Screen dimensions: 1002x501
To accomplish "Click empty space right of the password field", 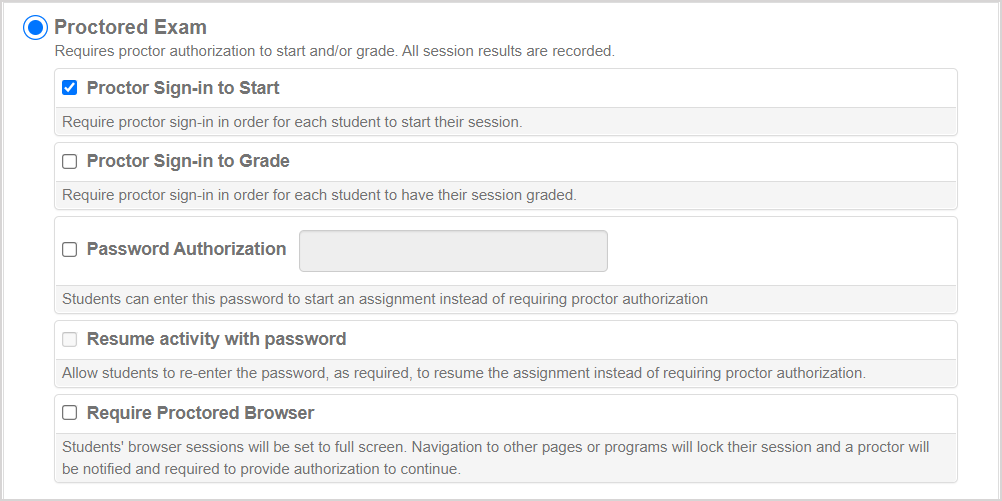I will 780,251.
